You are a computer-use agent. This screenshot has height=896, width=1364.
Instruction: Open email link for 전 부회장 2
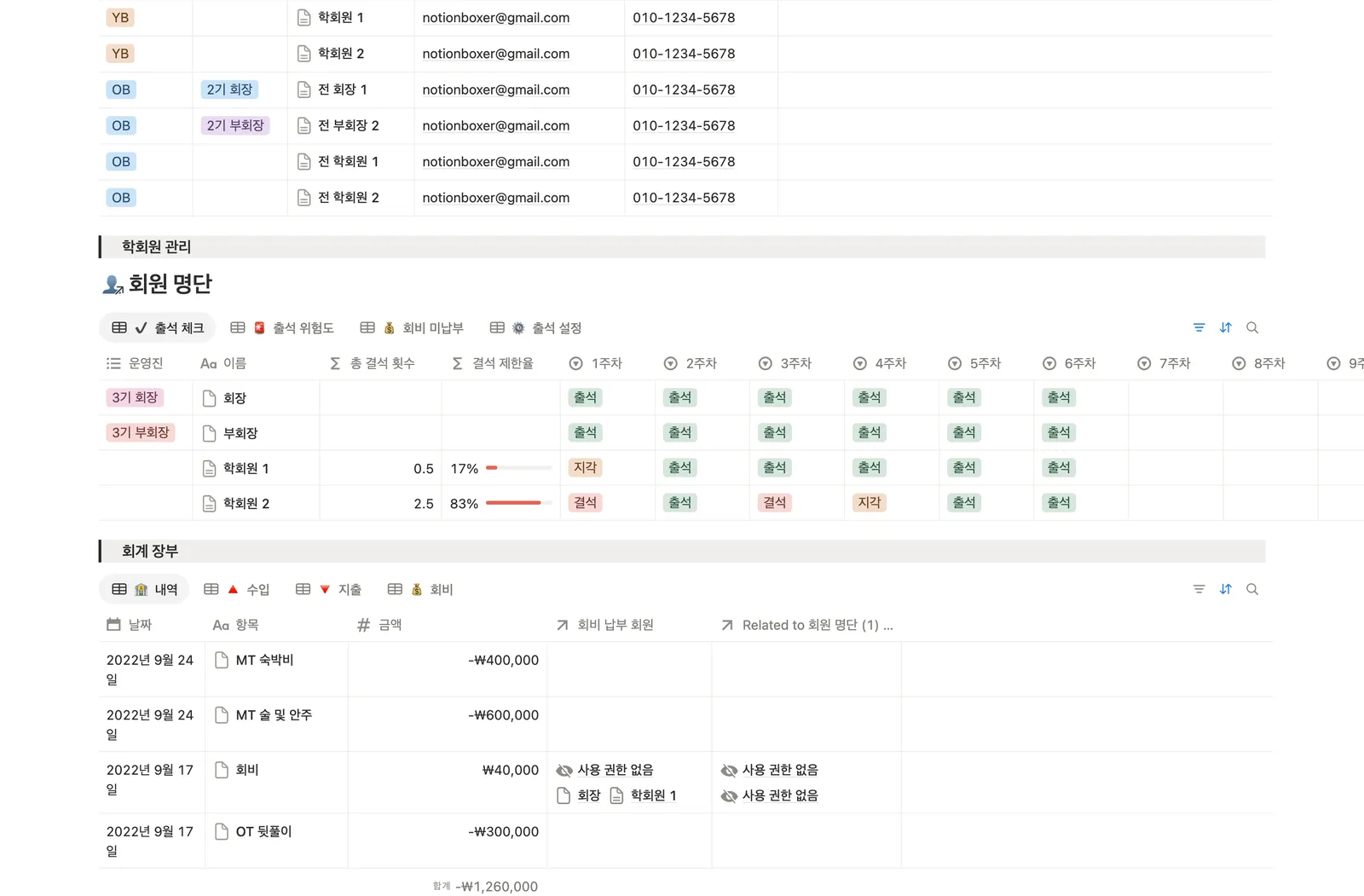(x=496, y=125)
